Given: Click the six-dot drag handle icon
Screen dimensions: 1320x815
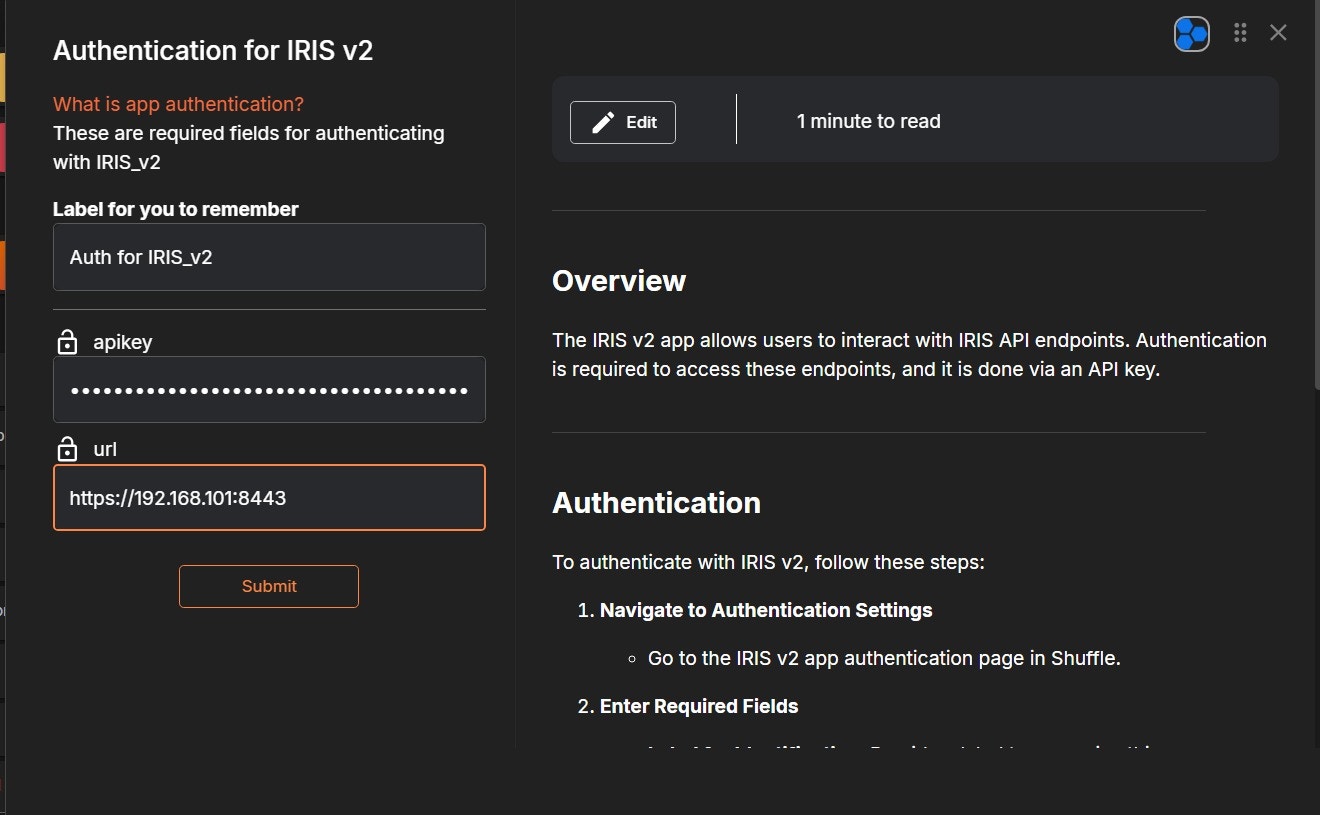Looking at the screenshot, I should [x=1240, y=32].
